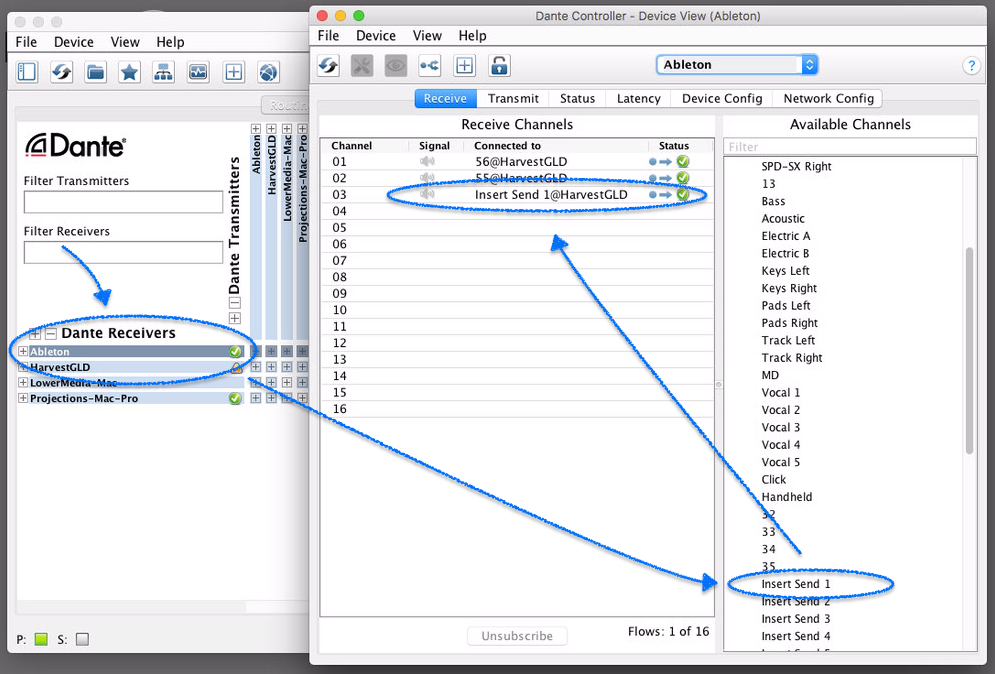Collapse all Dante Transmitters with the minus
The height and width of the screenshot is (674, 995).
(234, 303)
